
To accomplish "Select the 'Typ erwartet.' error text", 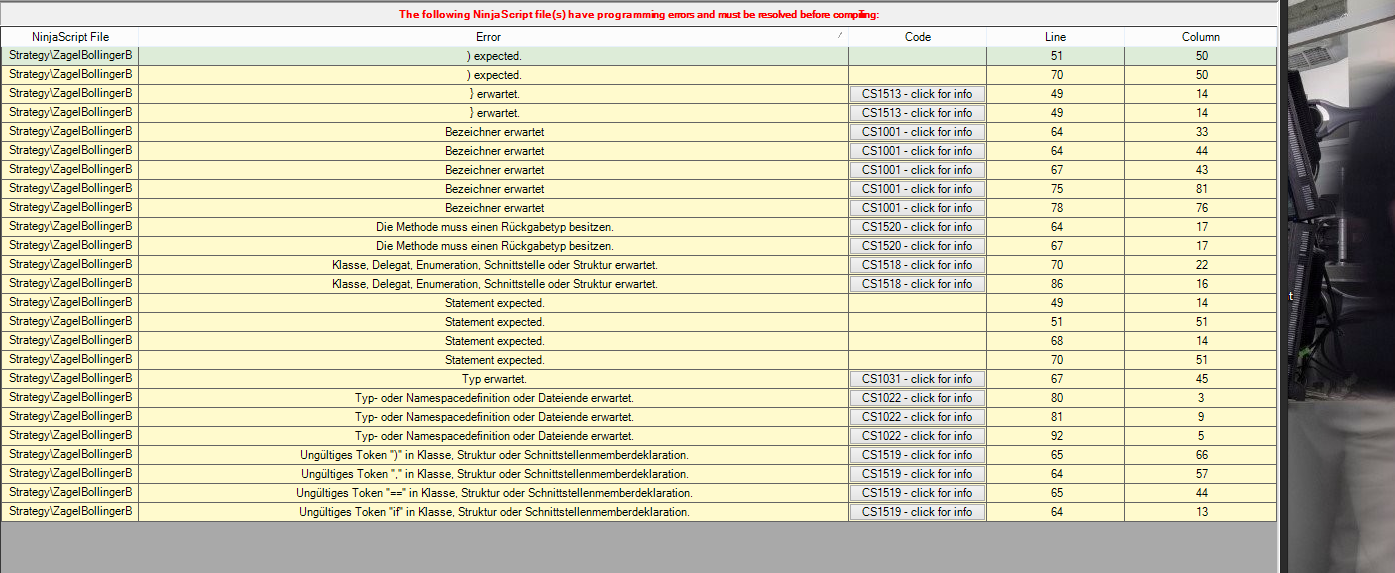I will [x=494, y=379].
